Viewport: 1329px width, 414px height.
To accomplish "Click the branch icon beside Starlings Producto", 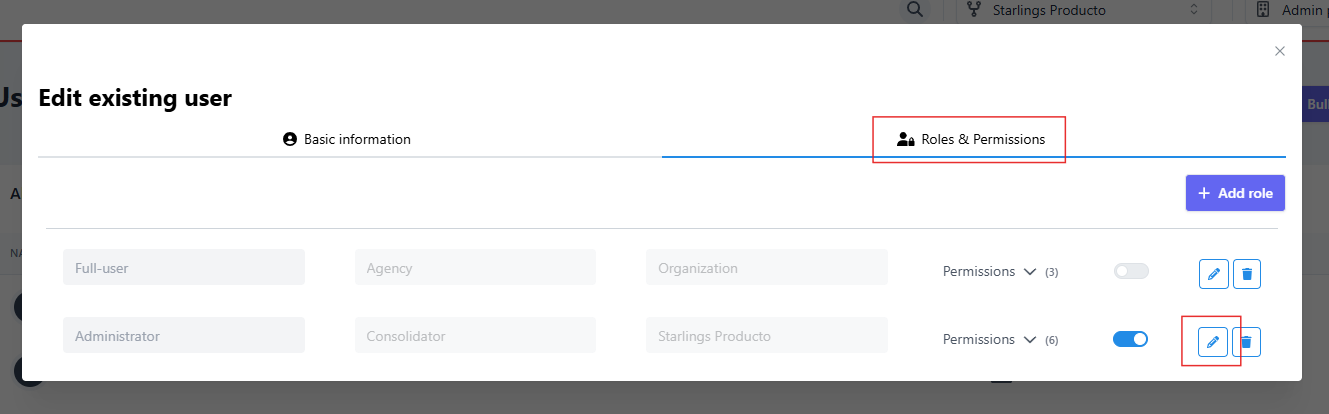I will (x=973, y=10).
